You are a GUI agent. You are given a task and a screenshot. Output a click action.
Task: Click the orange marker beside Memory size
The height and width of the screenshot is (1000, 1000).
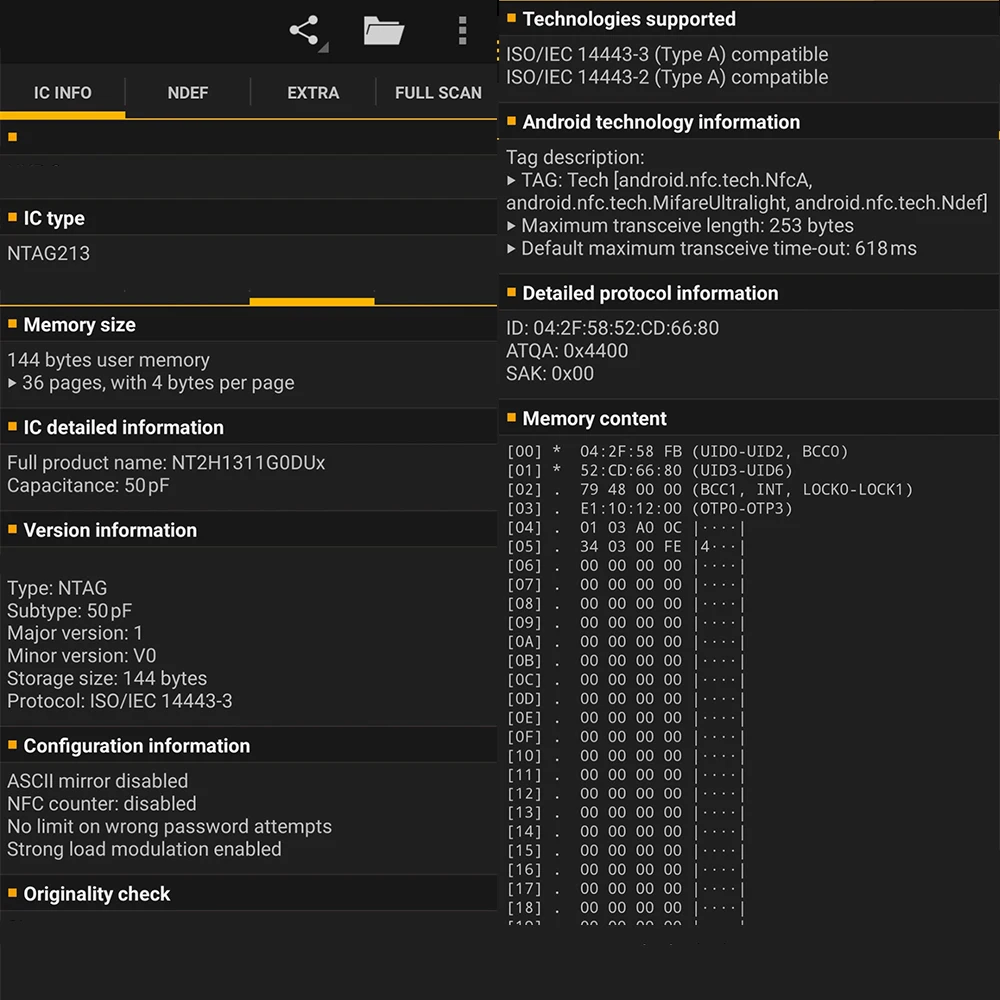click(13, 324)
